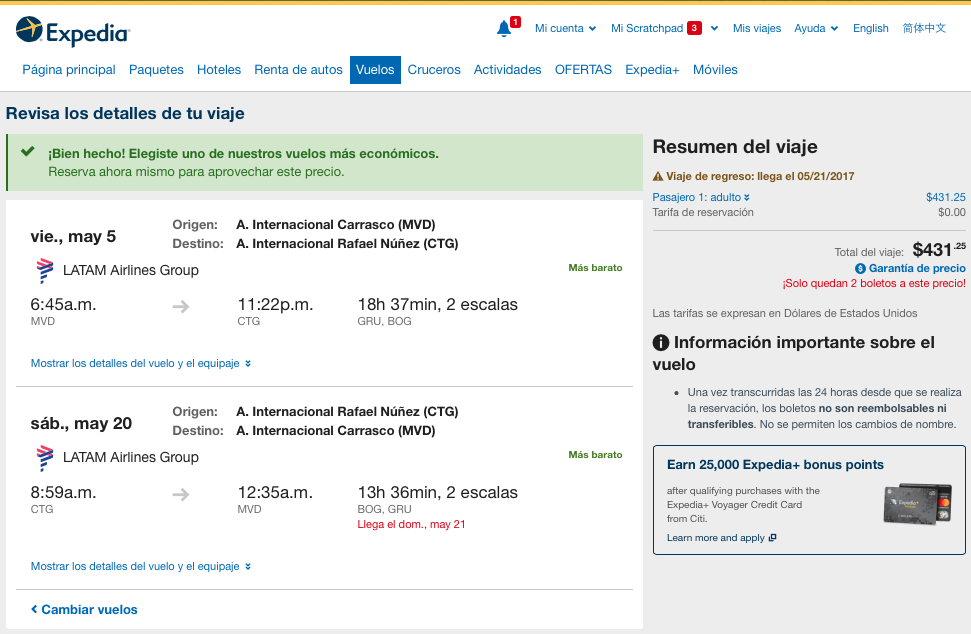
Task: Open the Paquetes tab
Action: [156, 70]
